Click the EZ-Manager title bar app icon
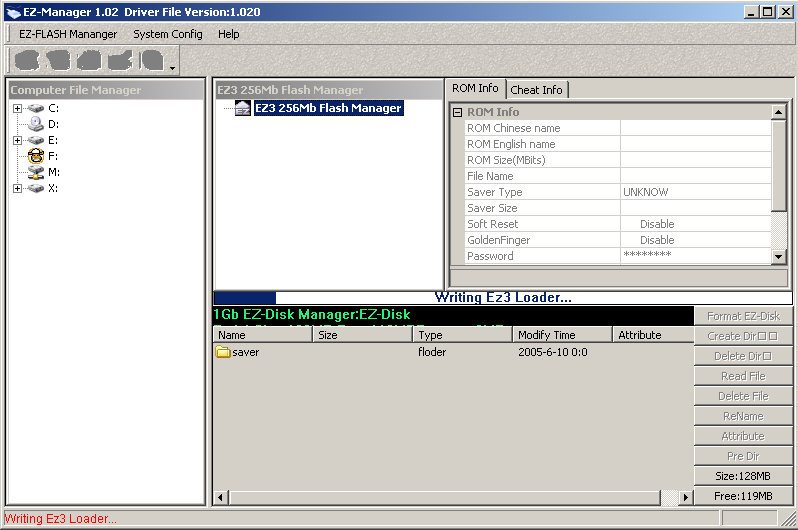The image size is (798, 530). [x=13, y=12]
